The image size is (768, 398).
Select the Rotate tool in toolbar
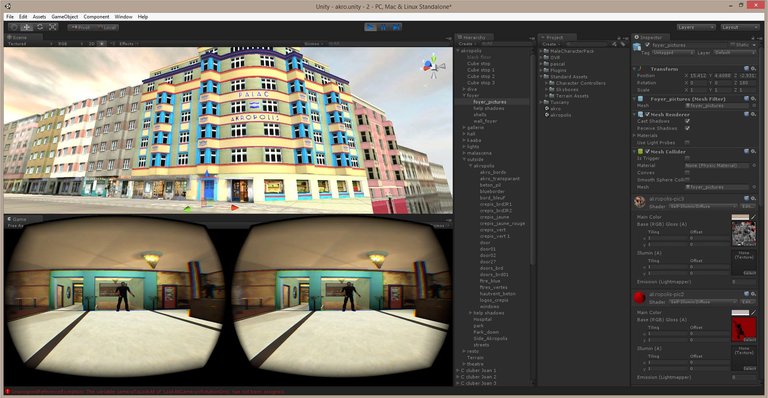40,27
